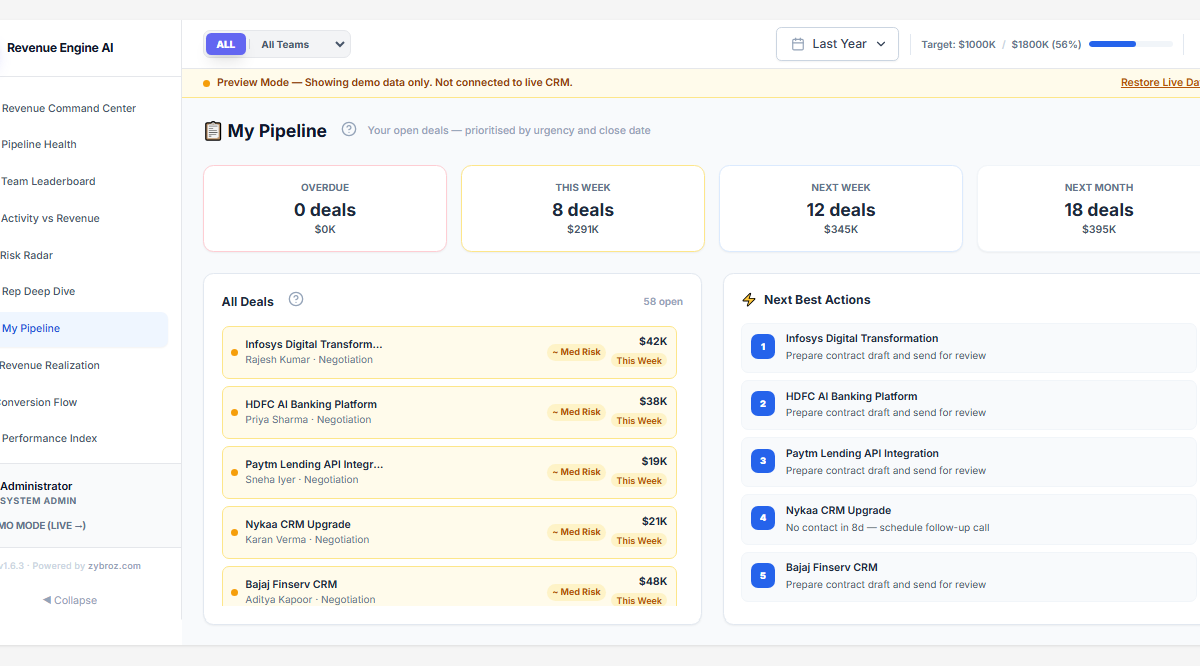Viewport: 1200px width, 666px height.
Task: Click the help icon next to My Pipeline
Action: 349,129
